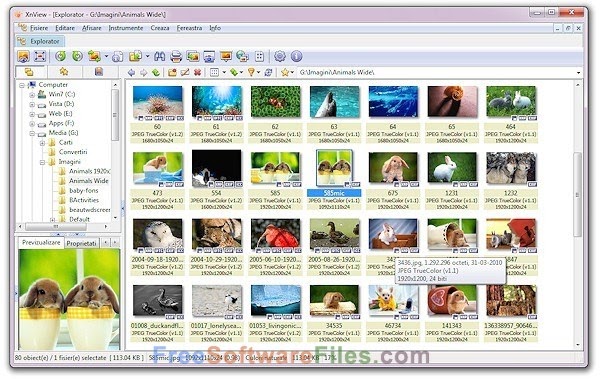Open the Info menu
The height and width of the screenshot is (379, 600).
[x=215, y=28]
